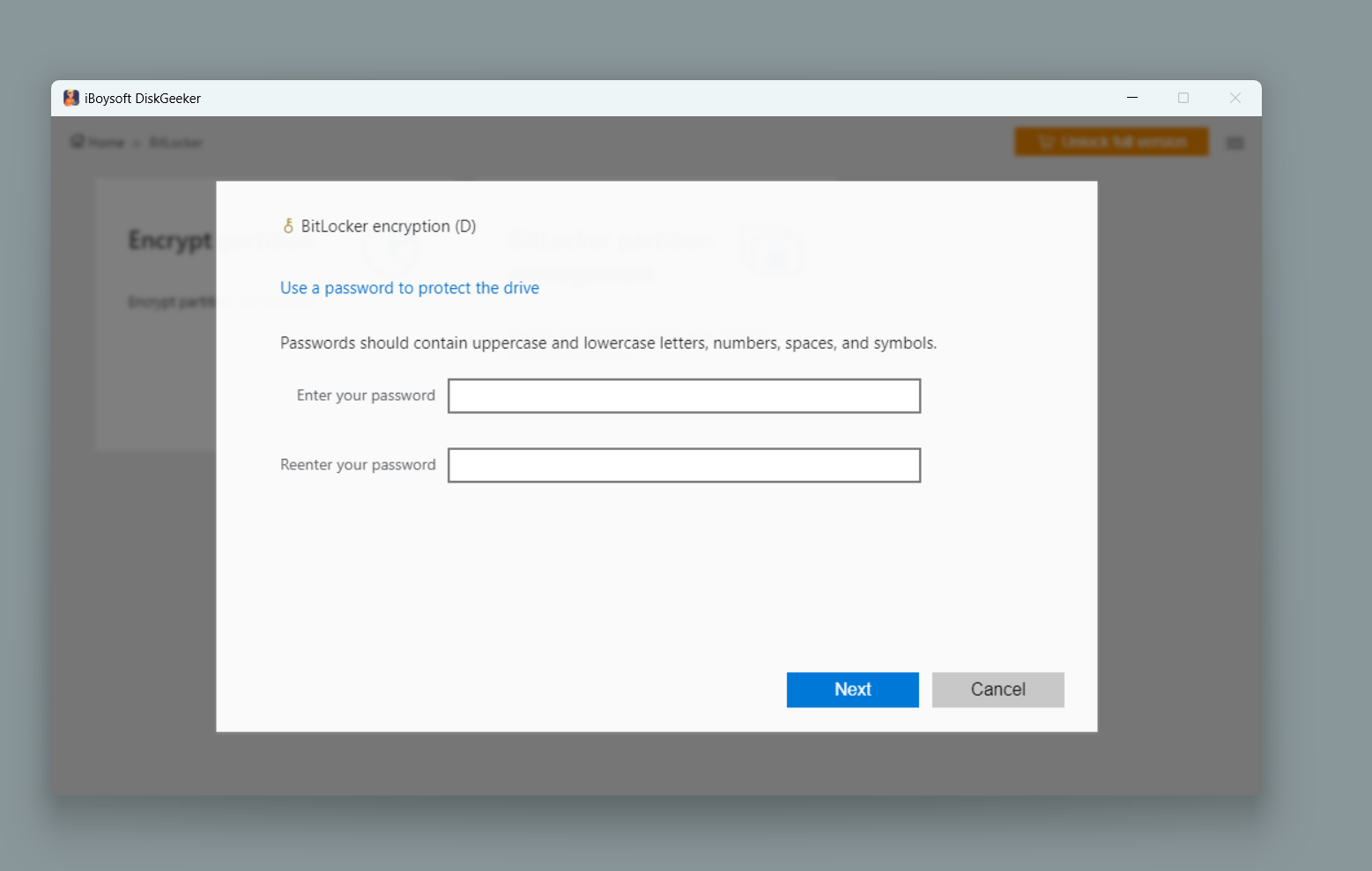Click the blurred 'Encrypt' heading behind the dialog

pos(170,240)
